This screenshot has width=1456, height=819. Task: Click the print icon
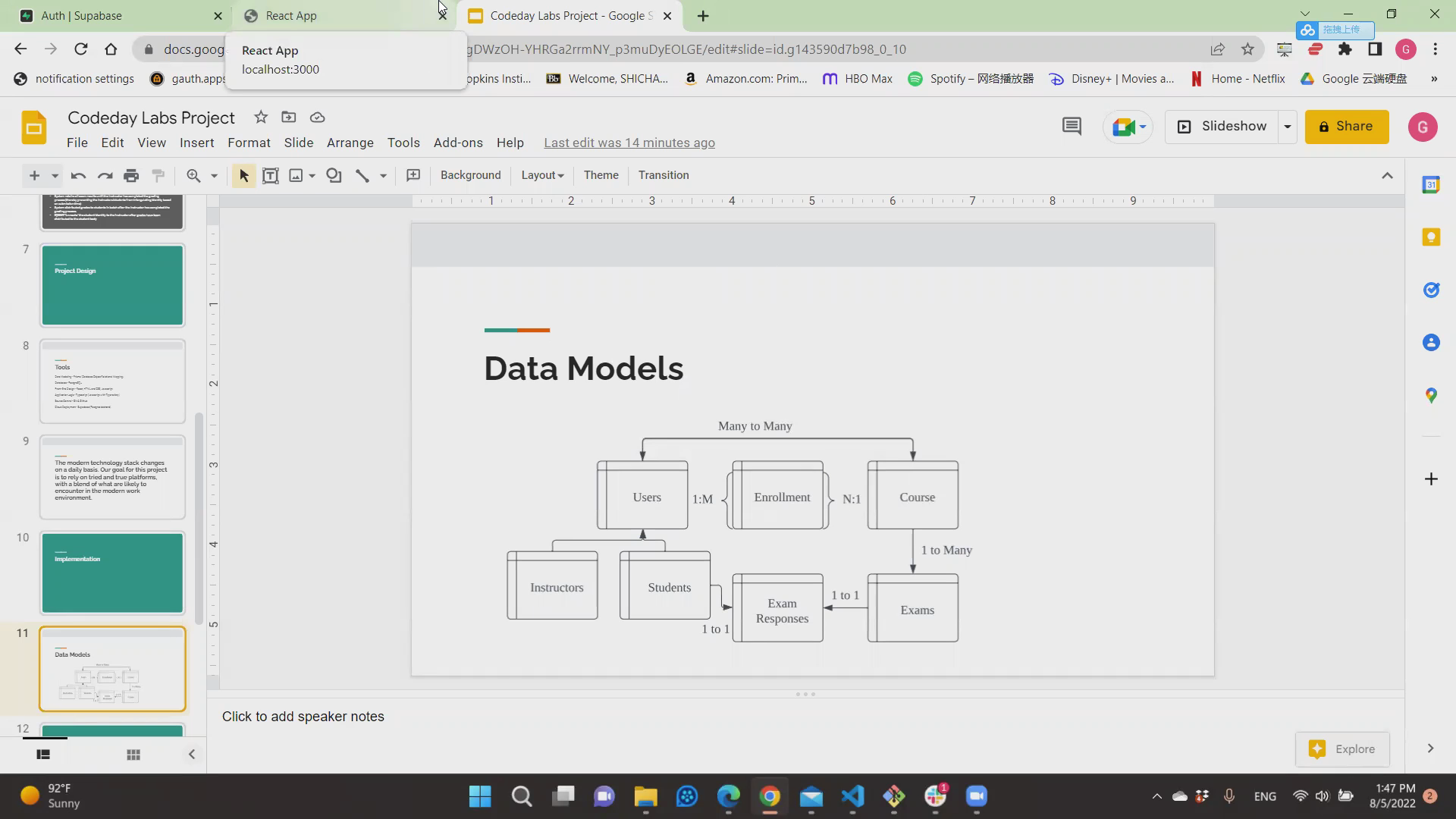click(131, 175)
